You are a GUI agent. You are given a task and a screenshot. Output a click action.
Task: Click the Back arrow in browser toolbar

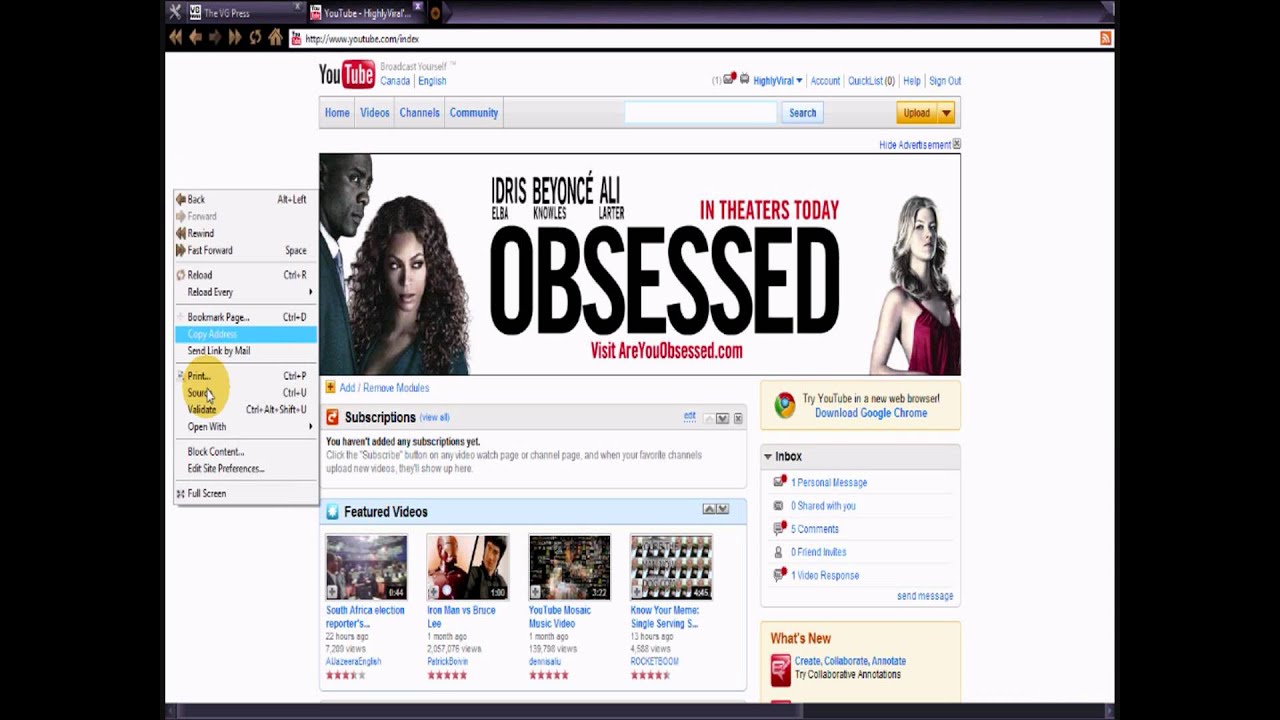(x=195, y=38)
